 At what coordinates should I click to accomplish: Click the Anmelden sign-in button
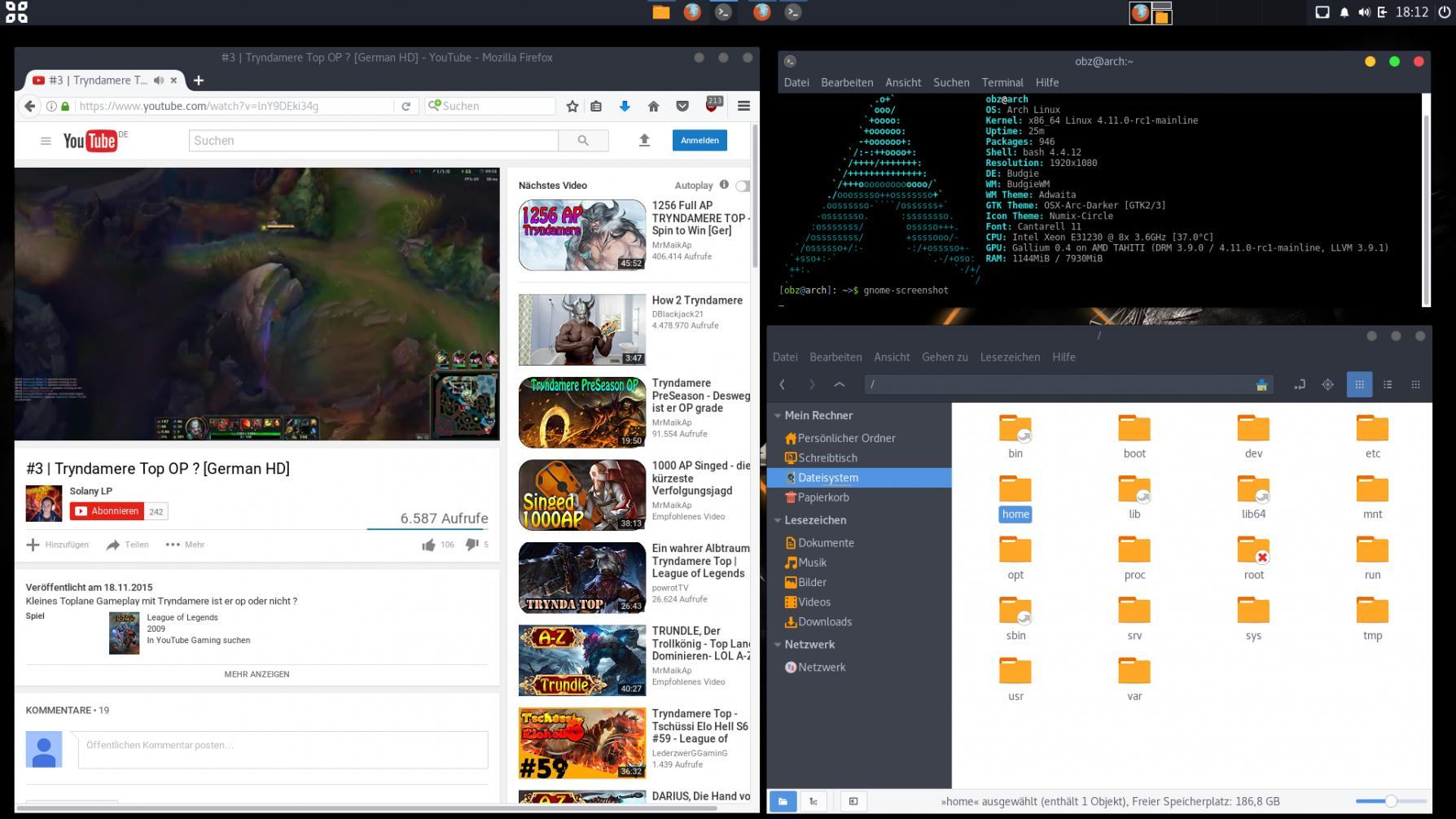pyautogui.click(x=699, y=140)
